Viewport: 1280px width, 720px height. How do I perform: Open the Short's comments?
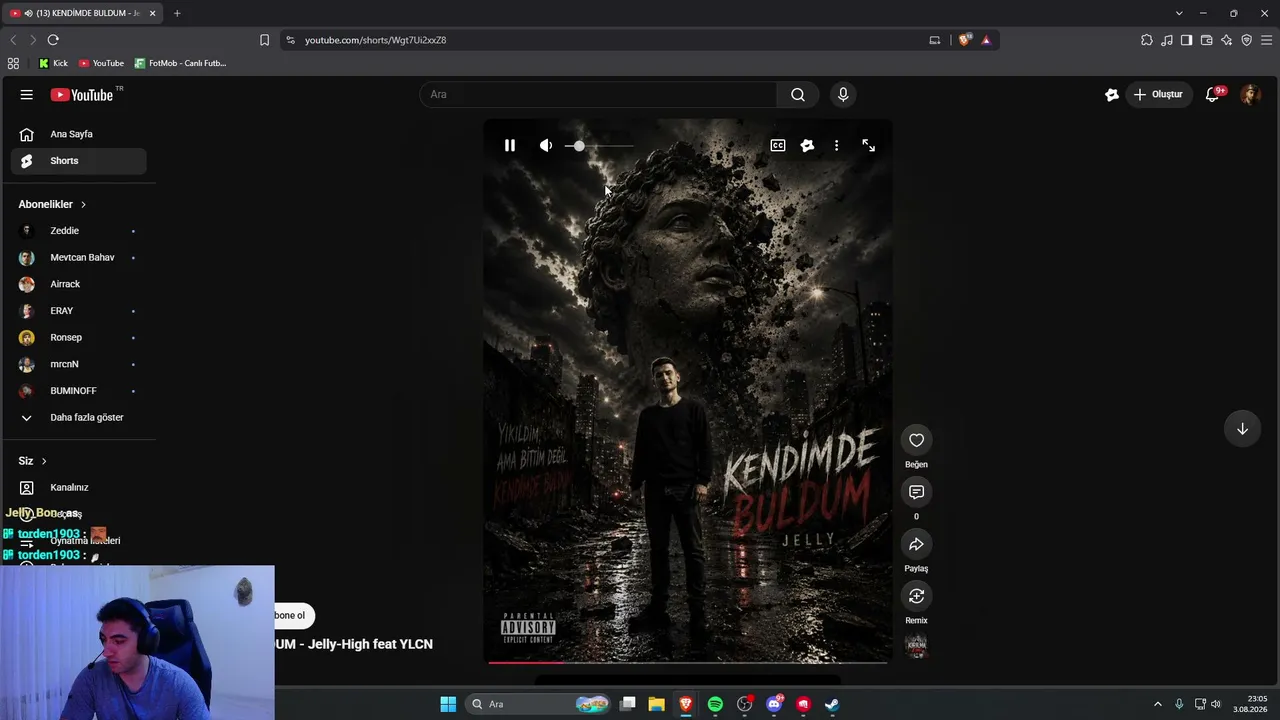(916, 492)
